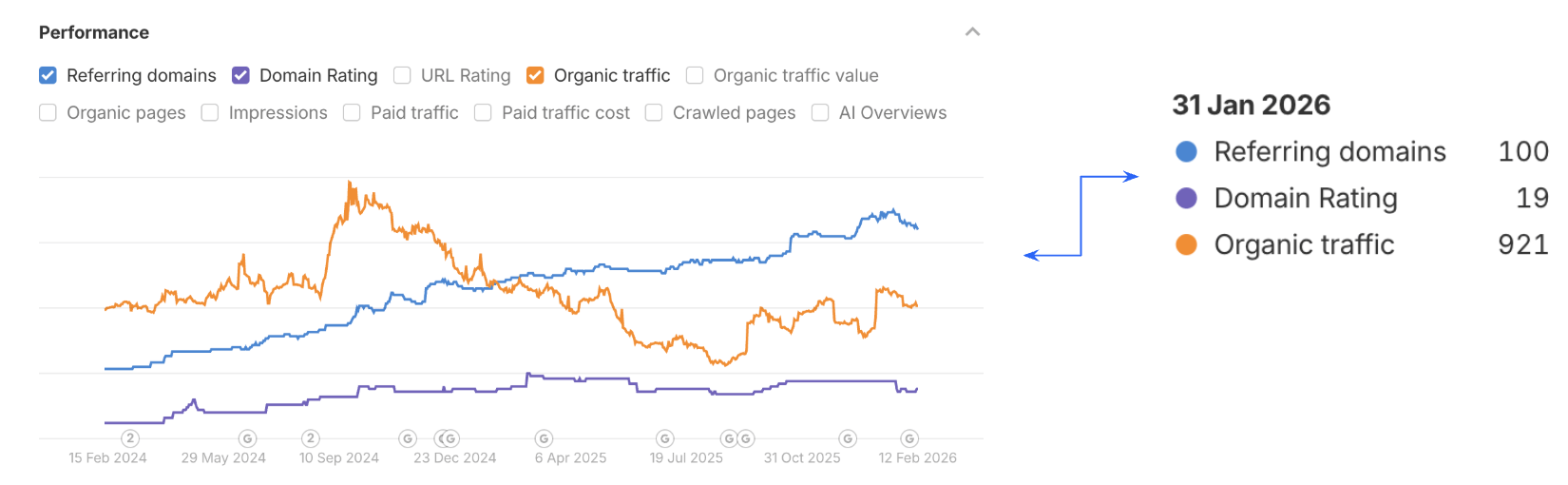Check the Paid traffic cost option
Screen dimensions: 1568x485
click(x=483, y=112)
